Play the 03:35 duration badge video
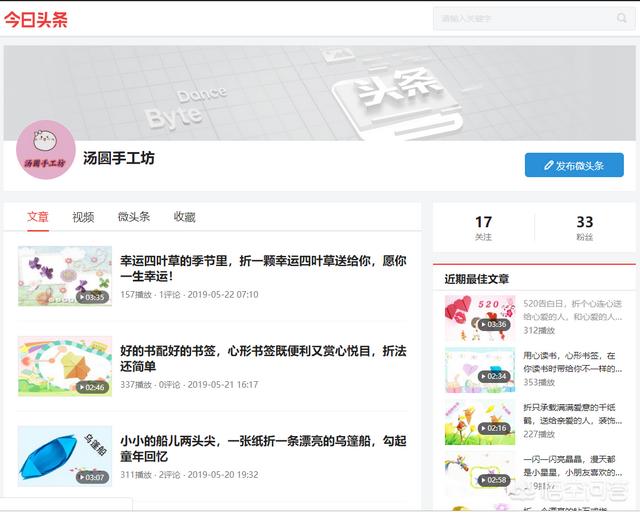Viewport: 640px width, 513px height. [x=94, y=297]
